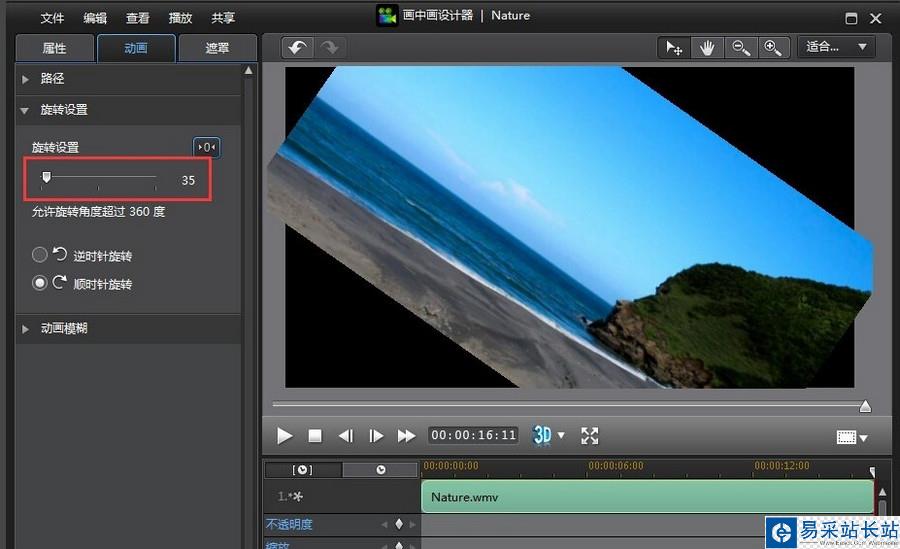Go to next opacity keyframe

[412, 524]
